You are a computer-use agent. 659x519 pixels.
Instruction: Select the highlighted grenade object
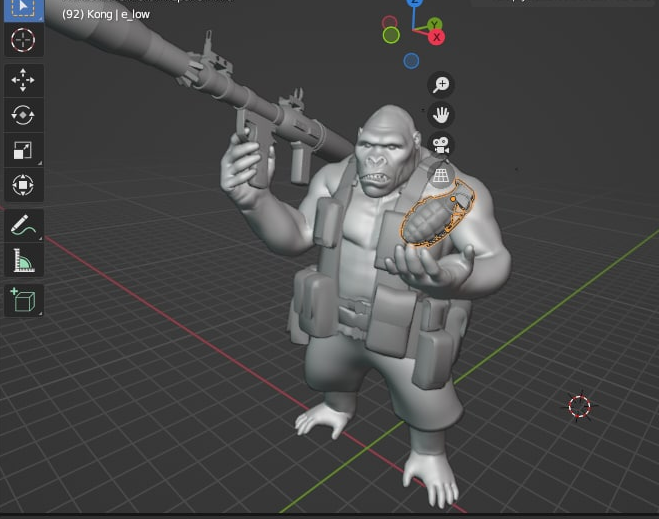[x=431, y=218]
